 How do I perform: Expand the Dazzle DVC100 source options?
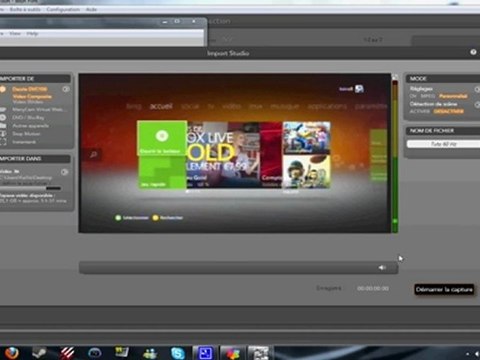click(66, 89)
